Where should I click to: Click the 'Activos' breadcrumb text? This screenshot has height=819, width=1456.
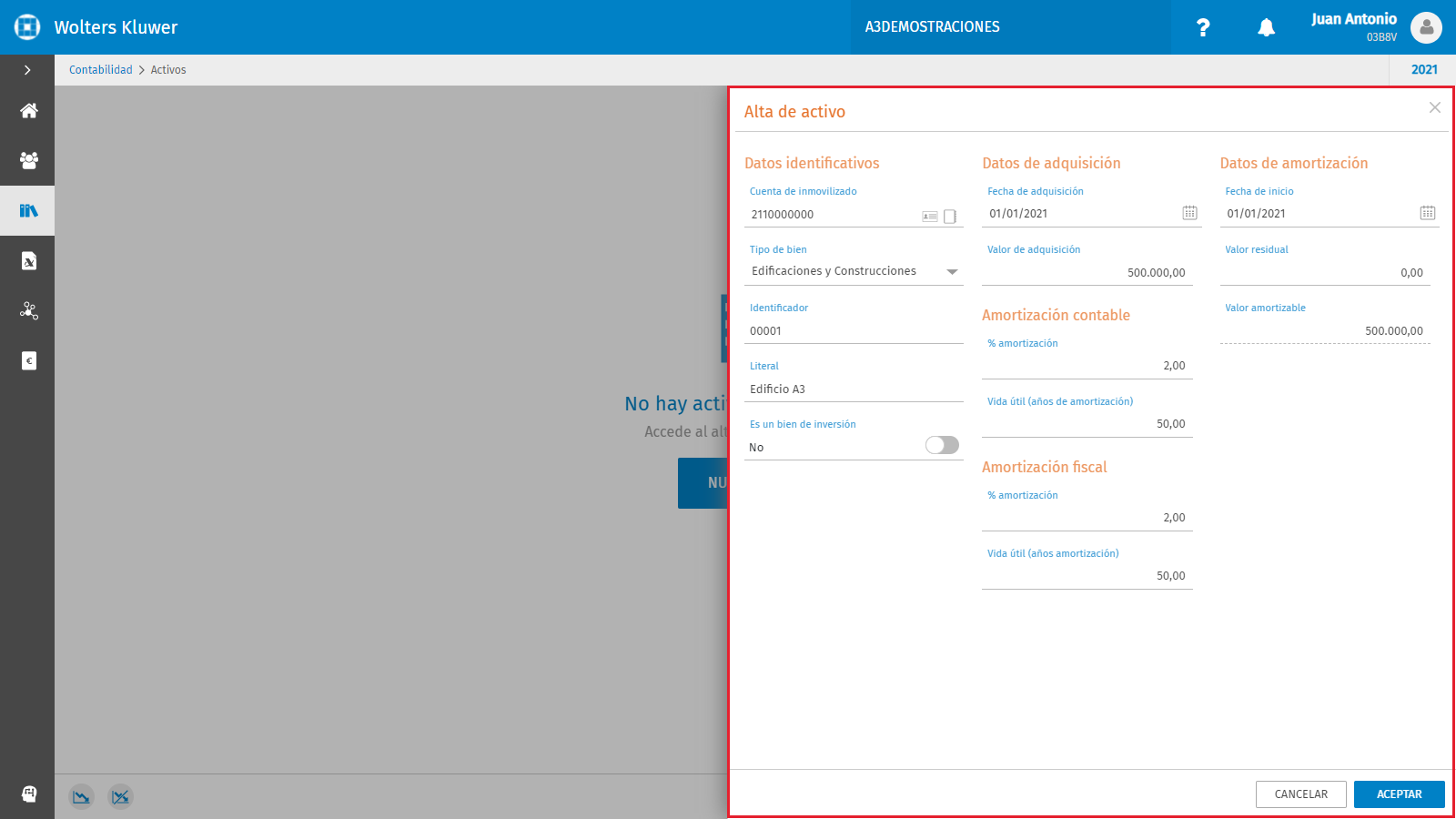168,70
